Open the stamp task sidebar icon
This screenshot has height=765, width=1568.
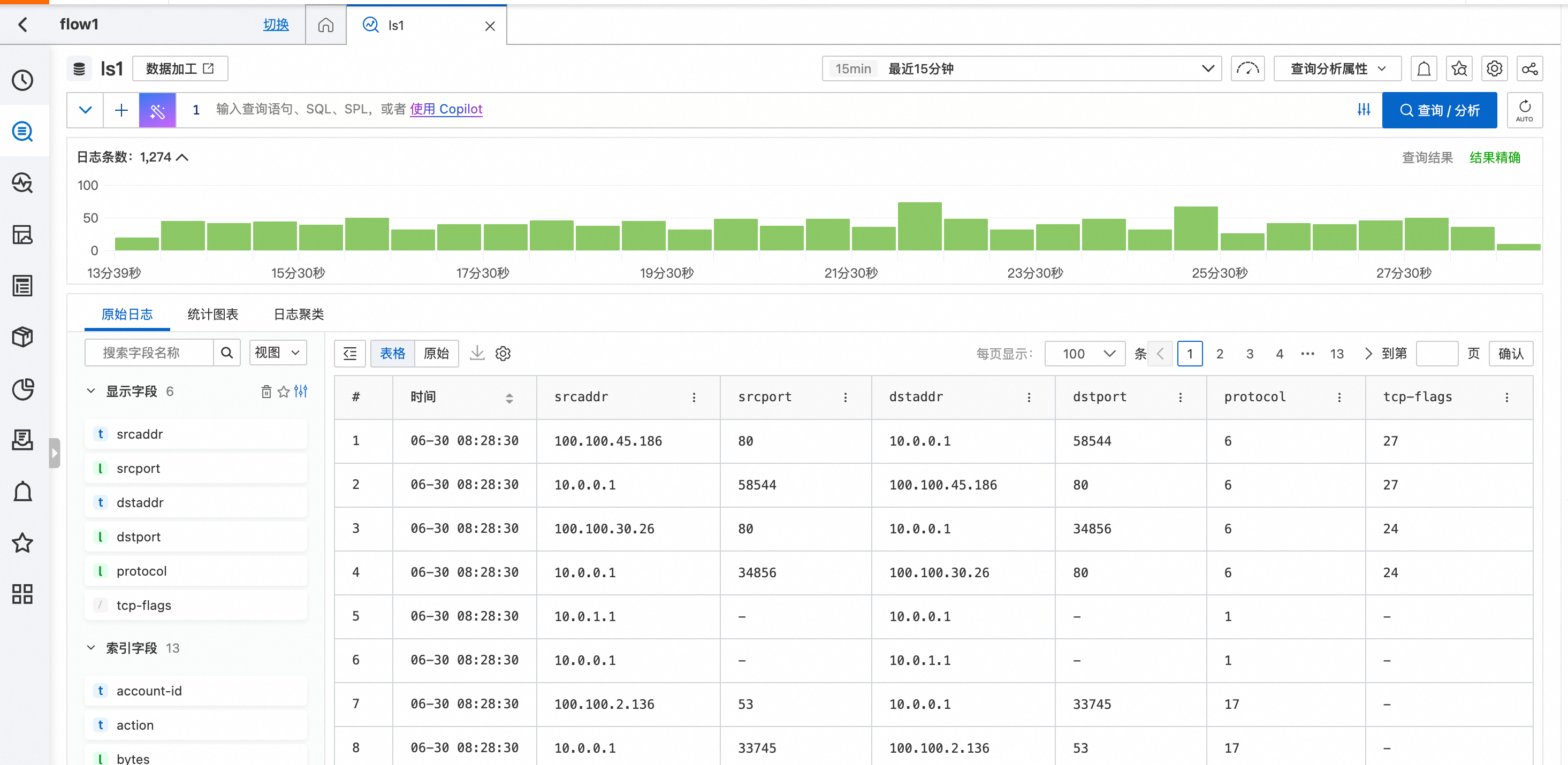tap(23, 439)
